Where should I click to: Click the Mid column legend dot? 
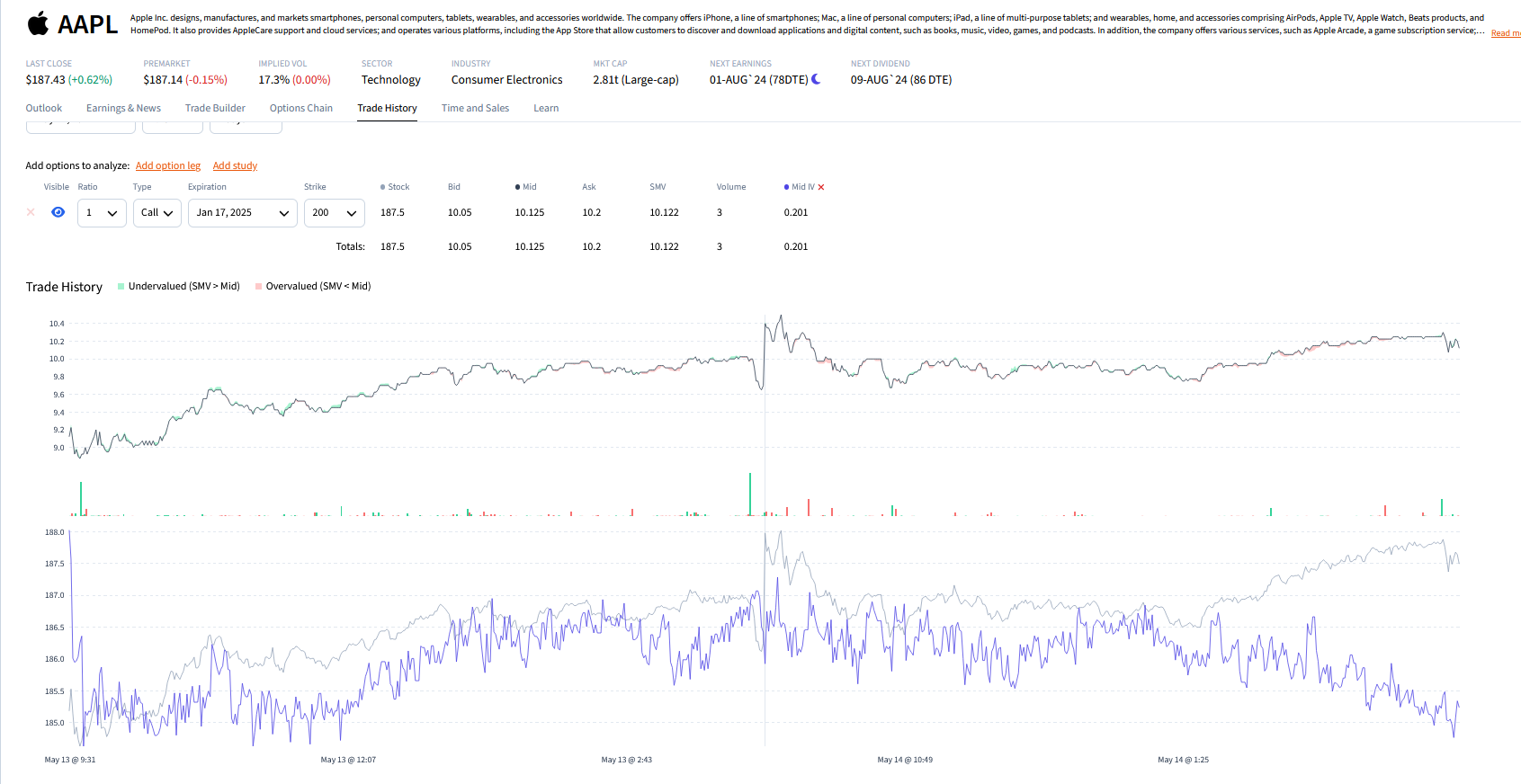(x=517, y=187)
